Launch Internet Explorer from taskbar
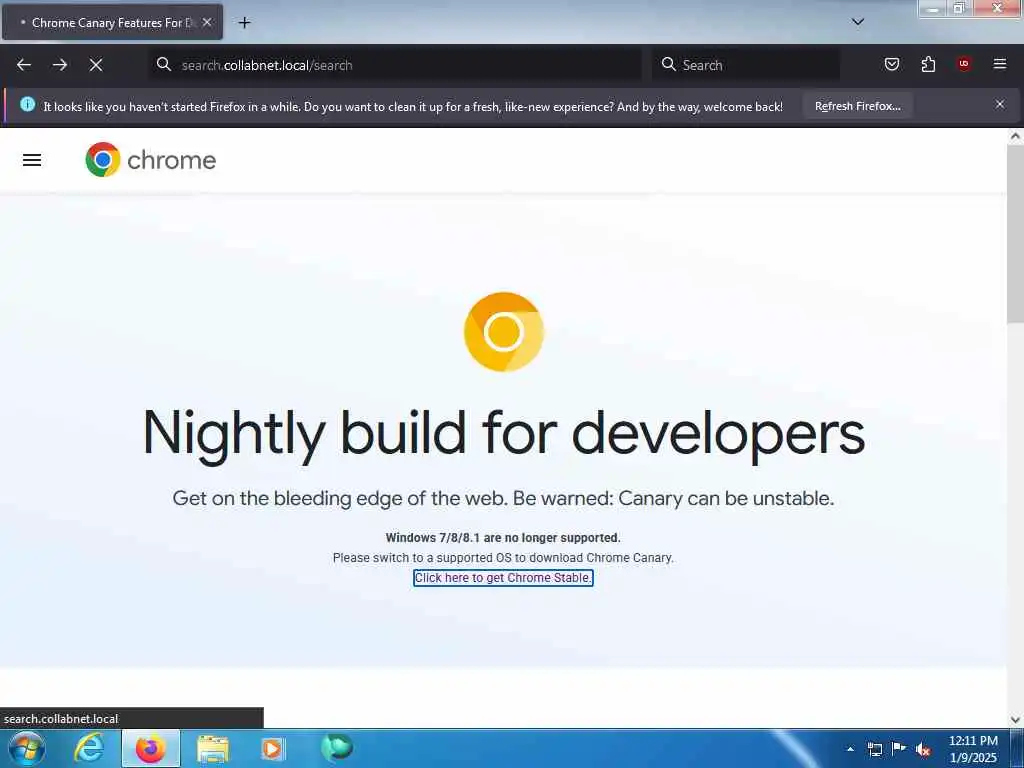 point(89,748)
